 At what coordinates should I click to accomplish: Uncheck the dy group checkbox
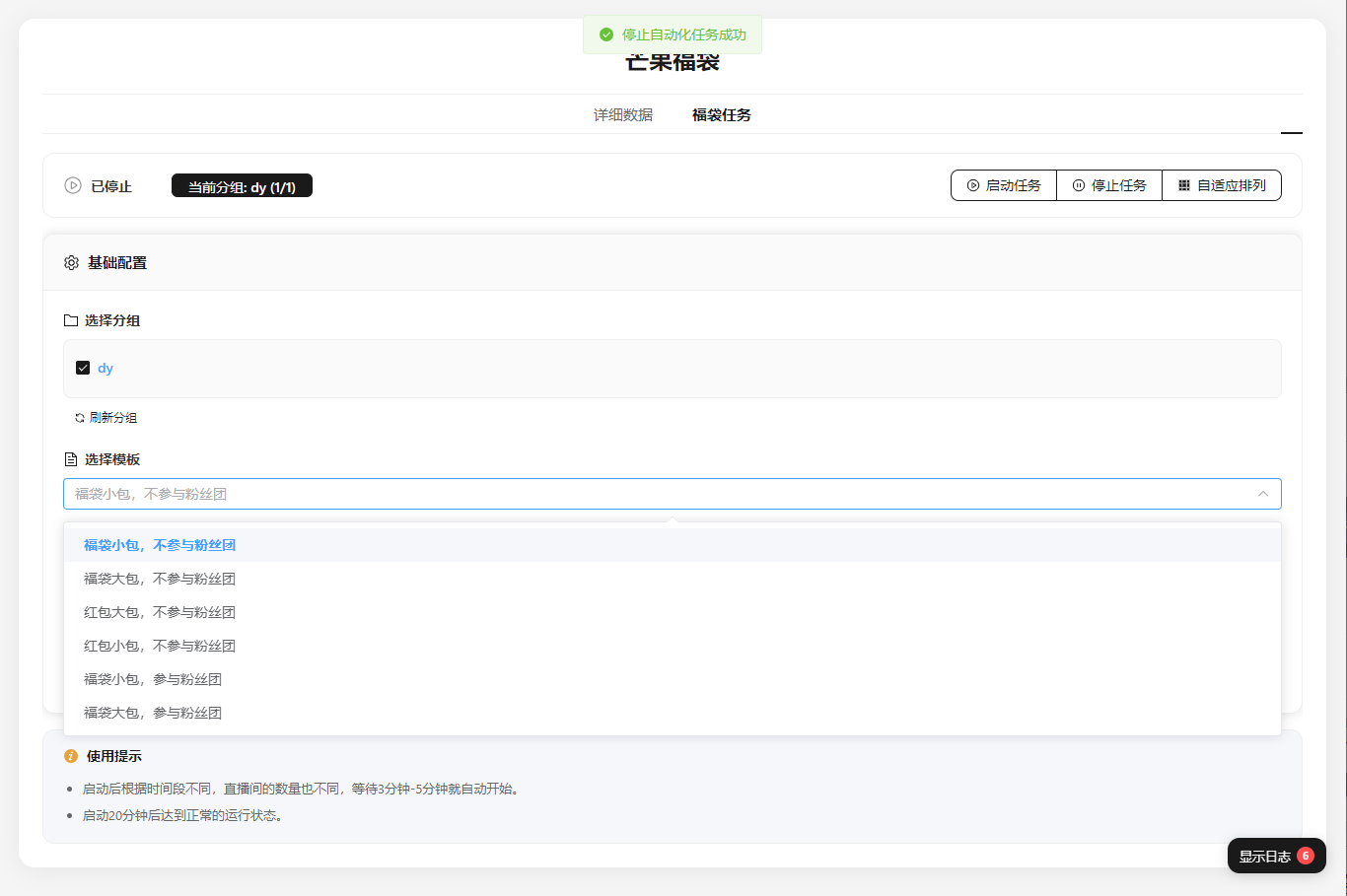coord(83,368)
